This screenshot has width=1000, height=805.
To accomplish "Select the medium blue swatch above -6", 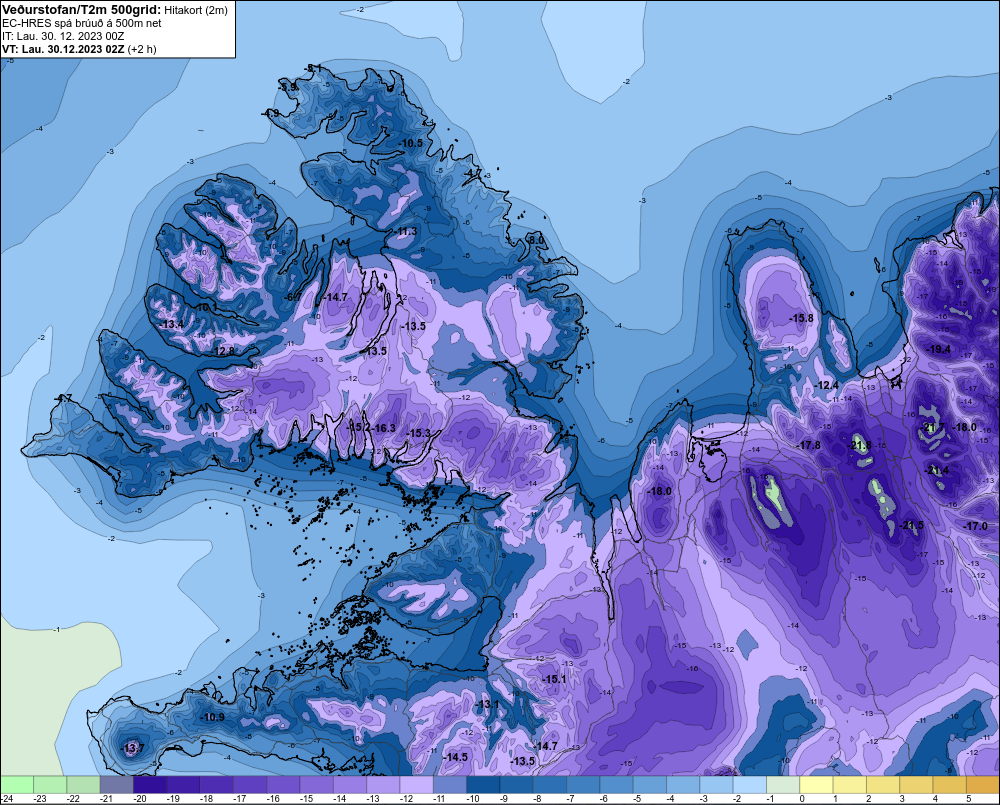I will (616, 784).
